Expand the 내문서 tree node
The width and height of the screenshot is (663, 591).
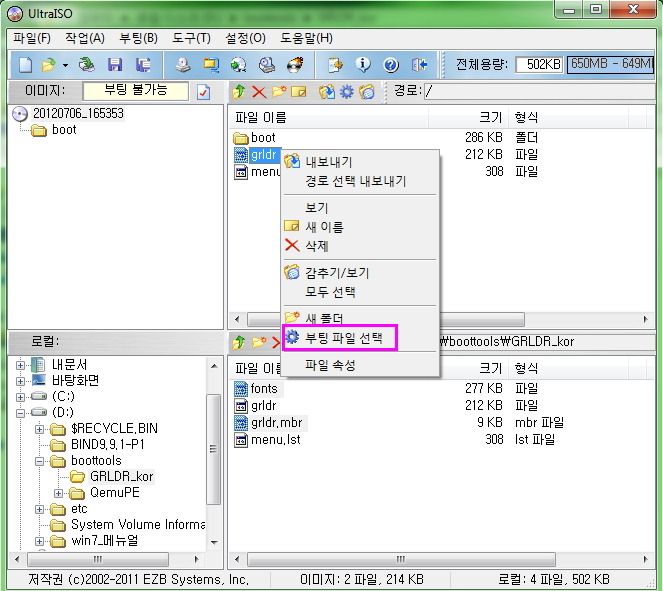[20, 365]
